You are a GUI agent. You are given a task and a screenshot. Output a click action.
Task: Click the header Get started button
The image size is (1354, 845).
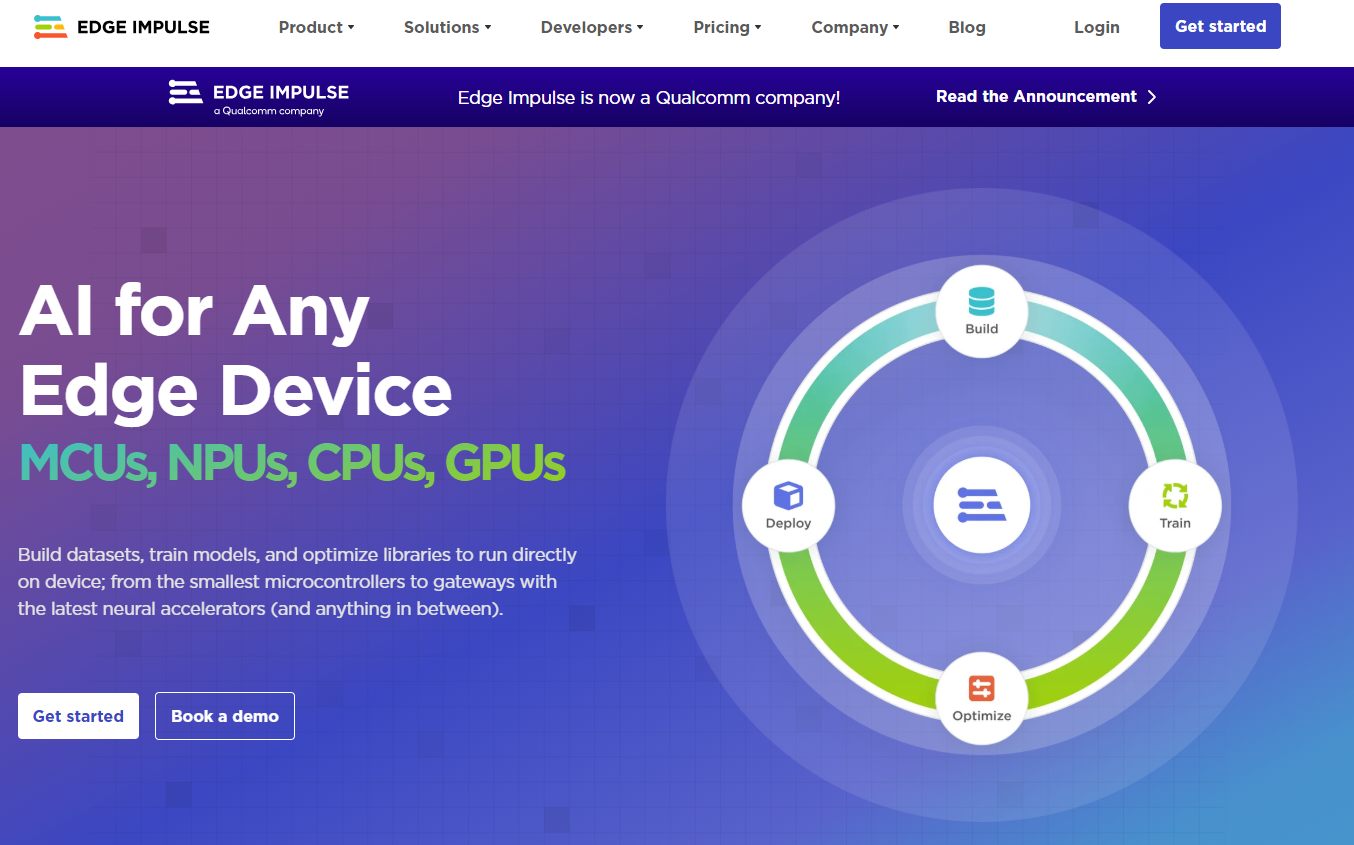[x=1220, y=26]
